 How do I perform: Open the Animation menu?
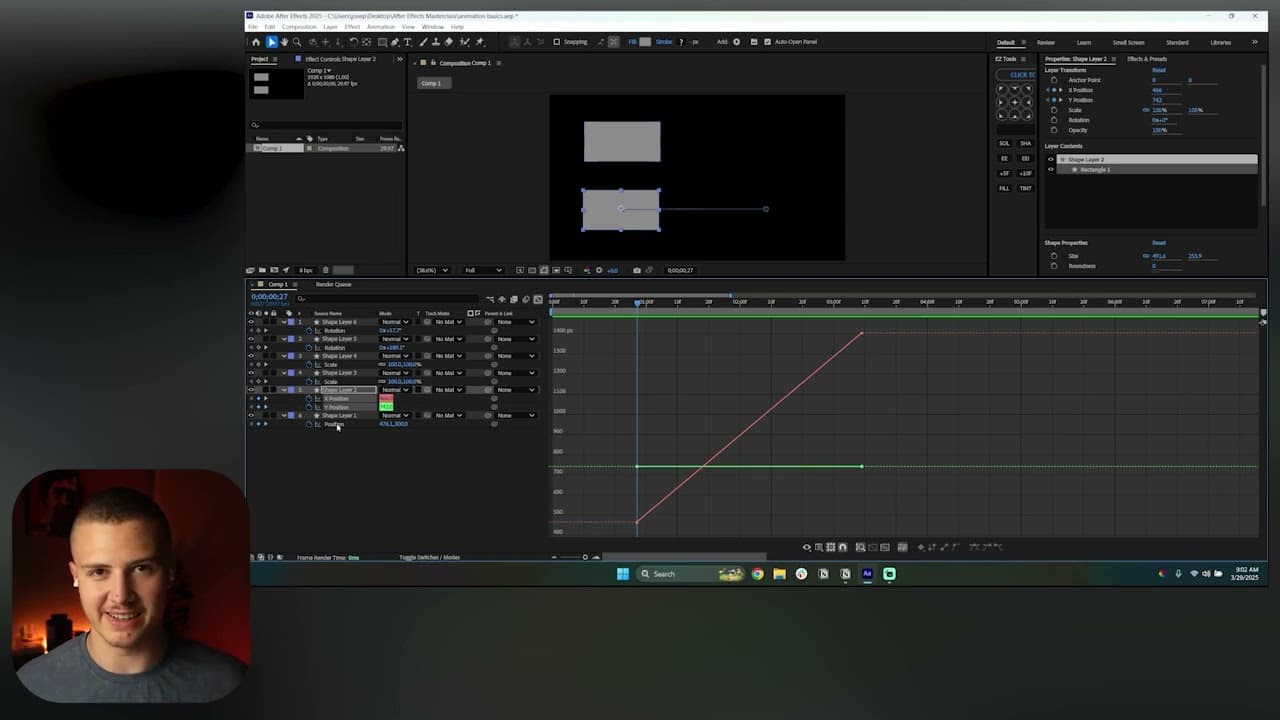(x=381, y=27)
